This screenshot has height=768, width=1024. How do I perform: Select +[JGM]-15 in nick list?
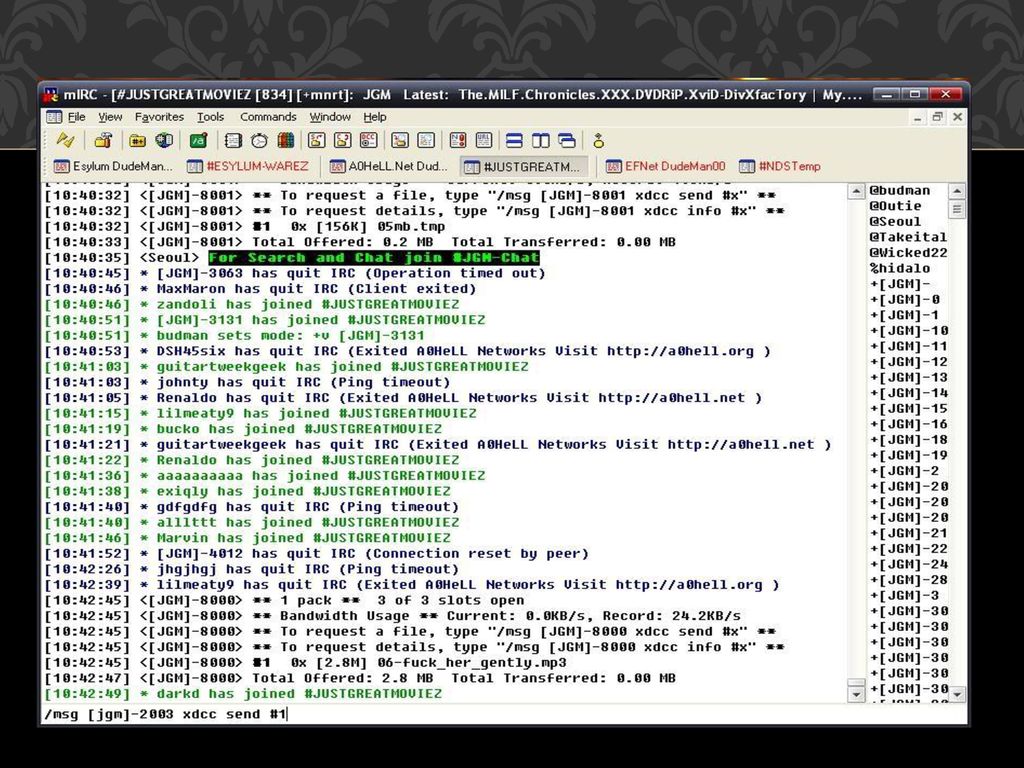908,408
